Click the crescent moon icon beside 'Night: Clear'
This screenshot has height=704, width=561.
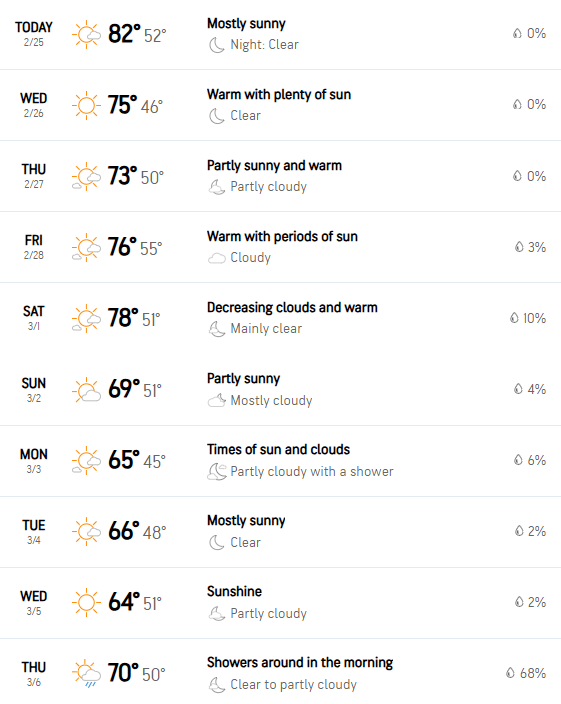point(216,45)
